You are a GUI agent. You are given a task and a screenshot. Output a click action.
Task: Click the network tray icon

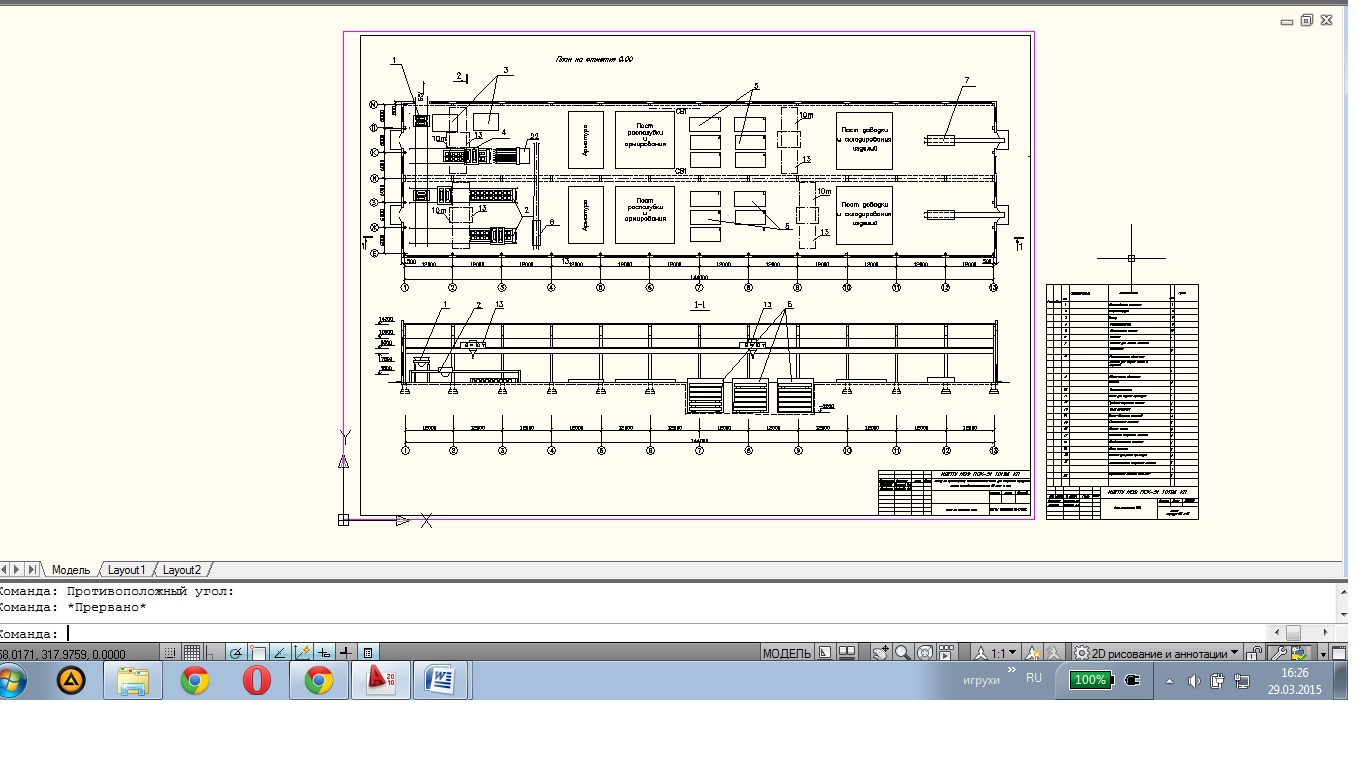tap(1241, 681)
